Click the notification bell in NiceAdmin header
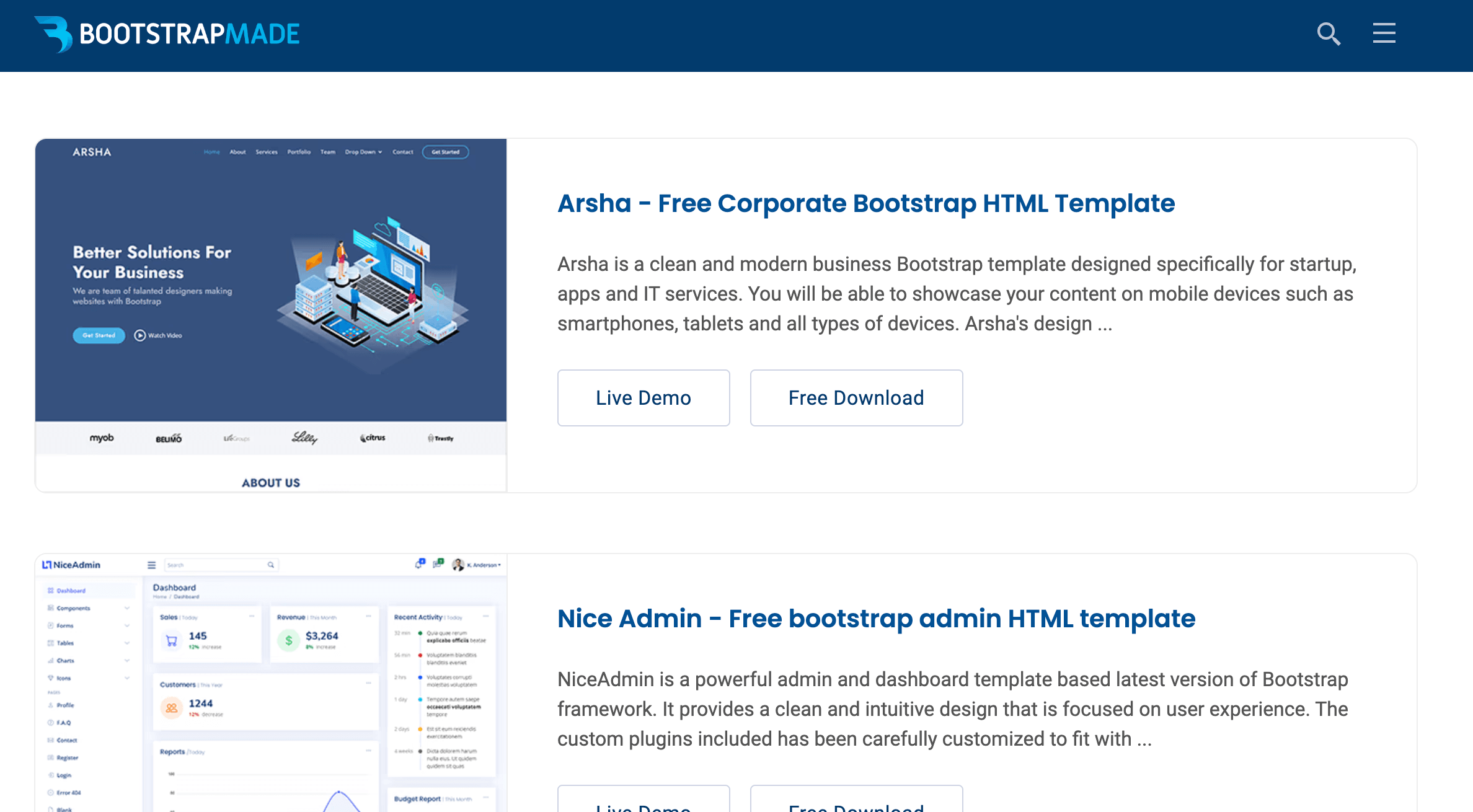Image resolution: width=1473 pixels, height=812 pixels. pos(418,565)
